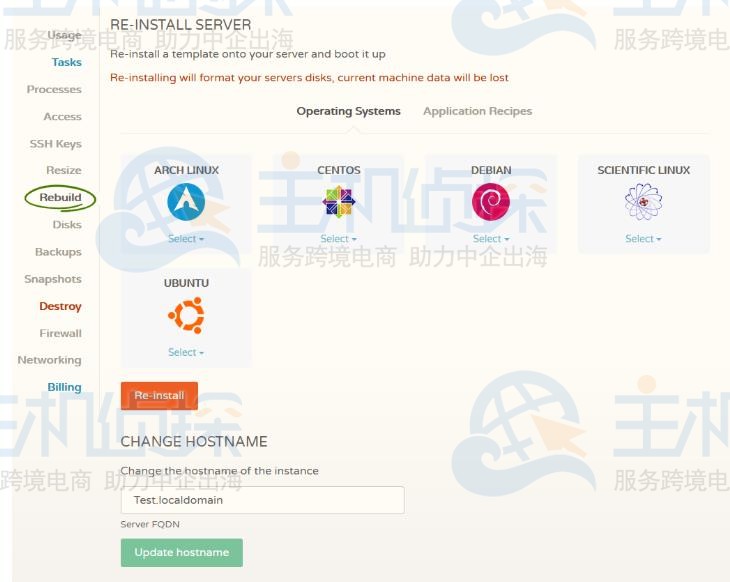Go to Networking in the sidebar
This screenshot has width=730, height=582.
point(49,360)
